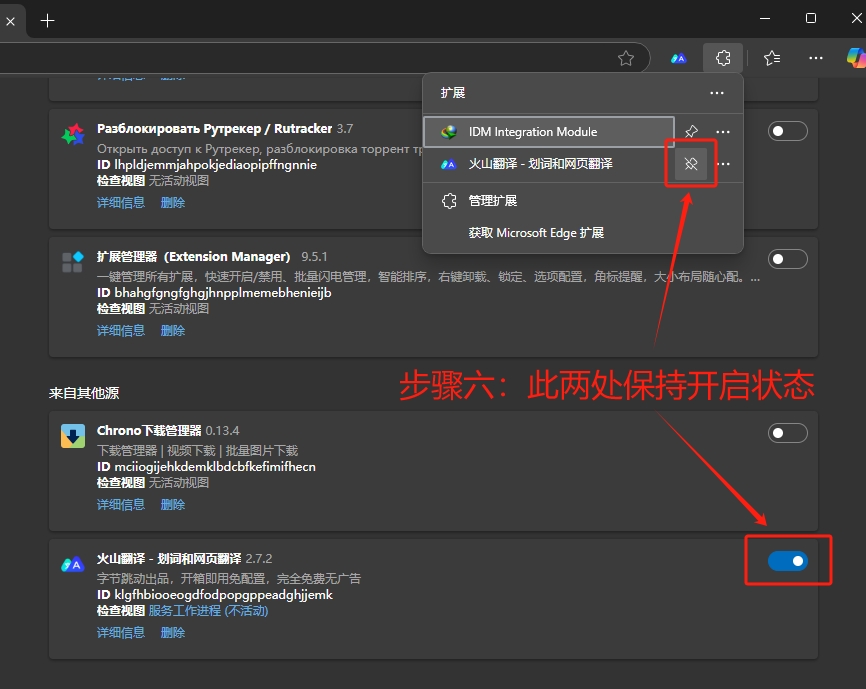Screen dimensions: 866x689
Task: Click 删除 for the Rutracker extension
Action: pyautogui.click(x=173, y=203)
